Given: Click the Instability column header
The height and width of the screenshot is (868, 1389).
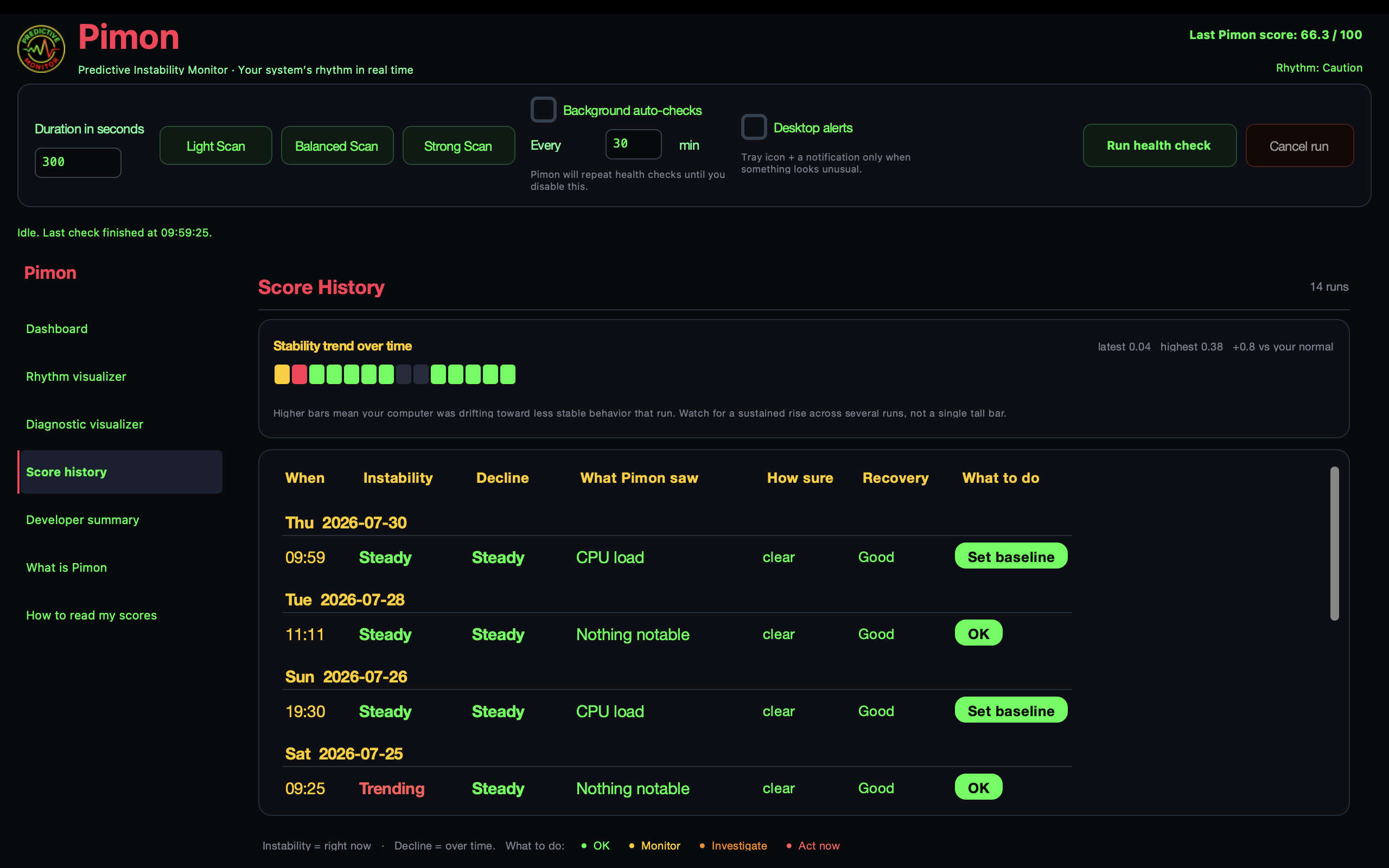Looking at the screenshot, I should tap(398, 477).
